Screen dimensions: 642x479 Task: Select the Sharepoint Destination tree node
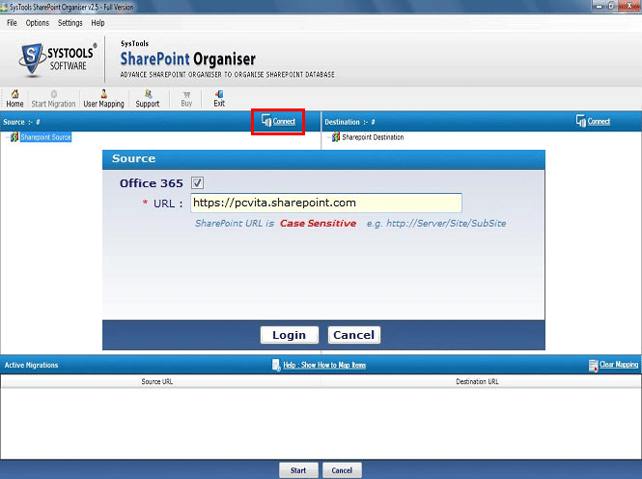[373, 137]
